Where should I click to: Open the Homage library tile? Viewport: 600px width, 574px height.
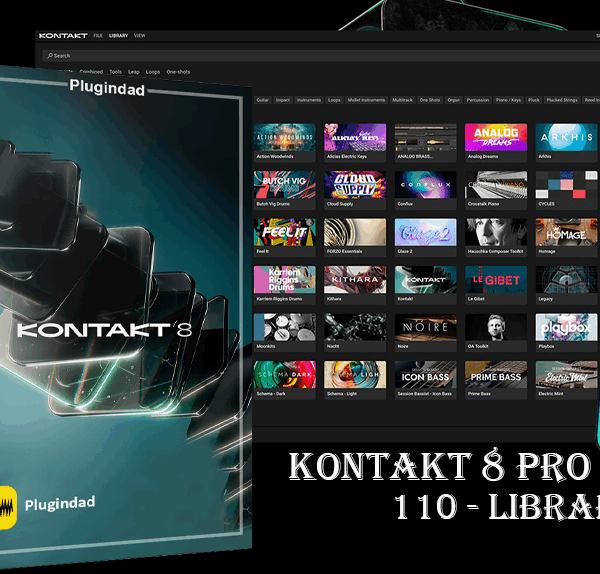(566, 237)
